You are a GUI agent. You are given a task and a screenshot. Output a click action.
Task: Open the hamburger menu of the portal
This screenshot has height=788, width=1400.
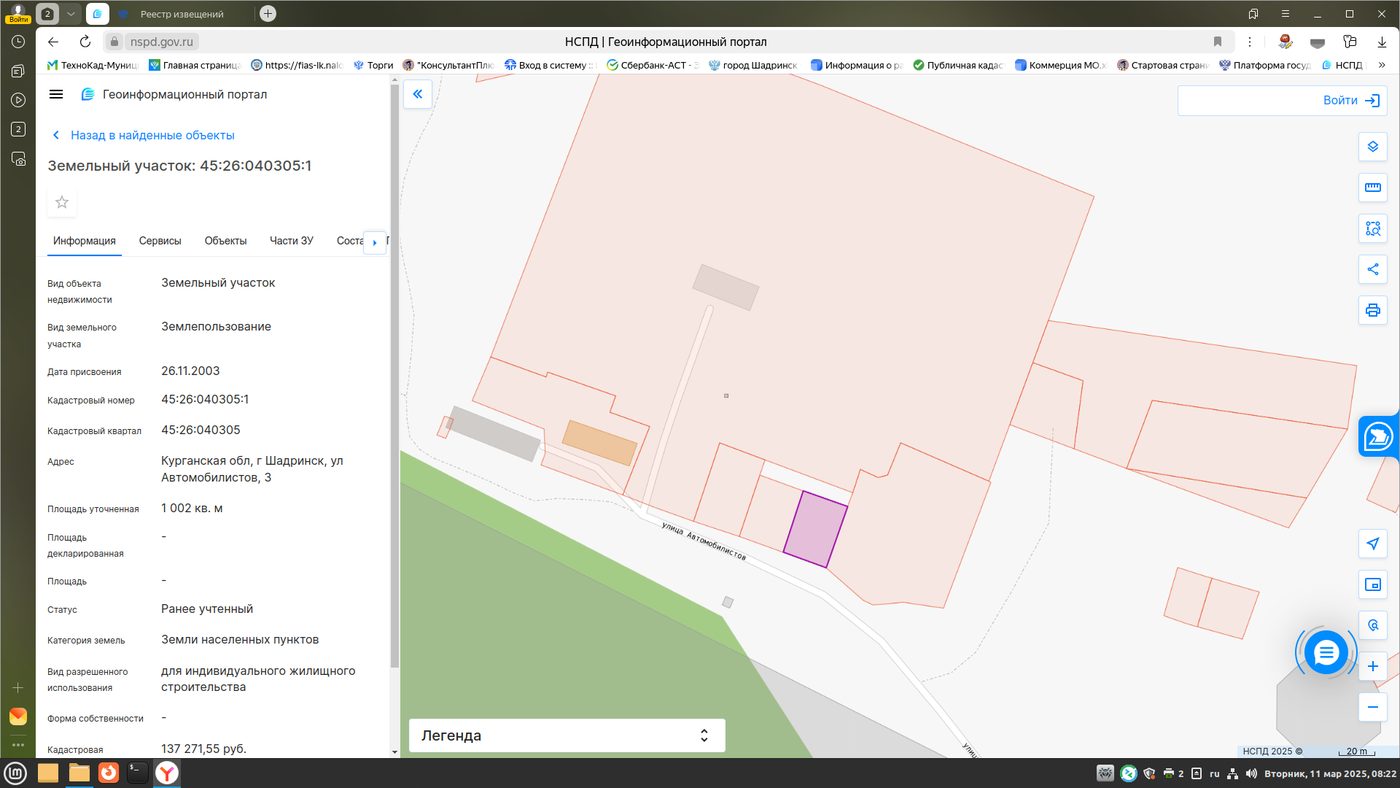(56, 94)
